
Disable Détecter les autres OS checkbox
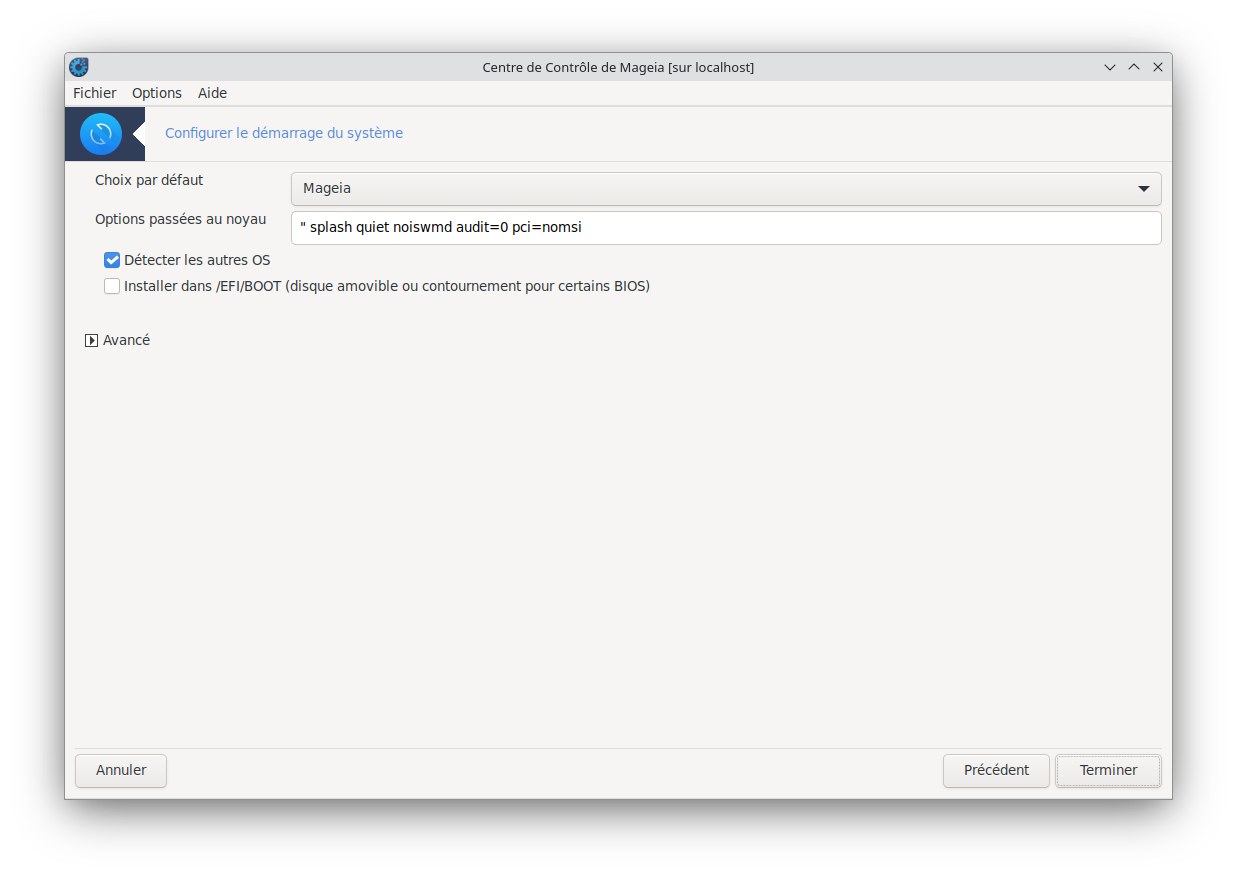[x=112, y=260]
